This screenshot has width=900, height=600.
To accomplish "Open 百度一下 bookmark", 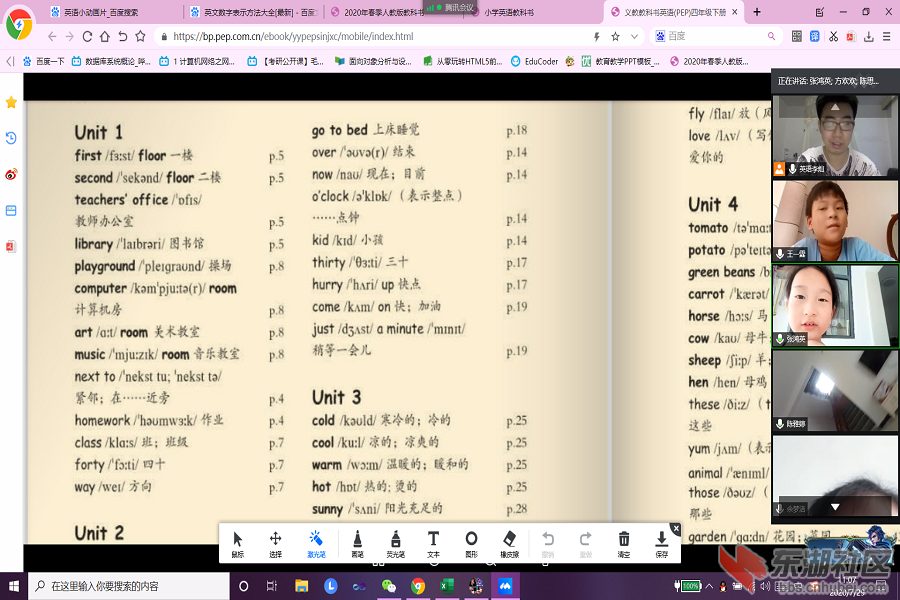I will 44,61.
